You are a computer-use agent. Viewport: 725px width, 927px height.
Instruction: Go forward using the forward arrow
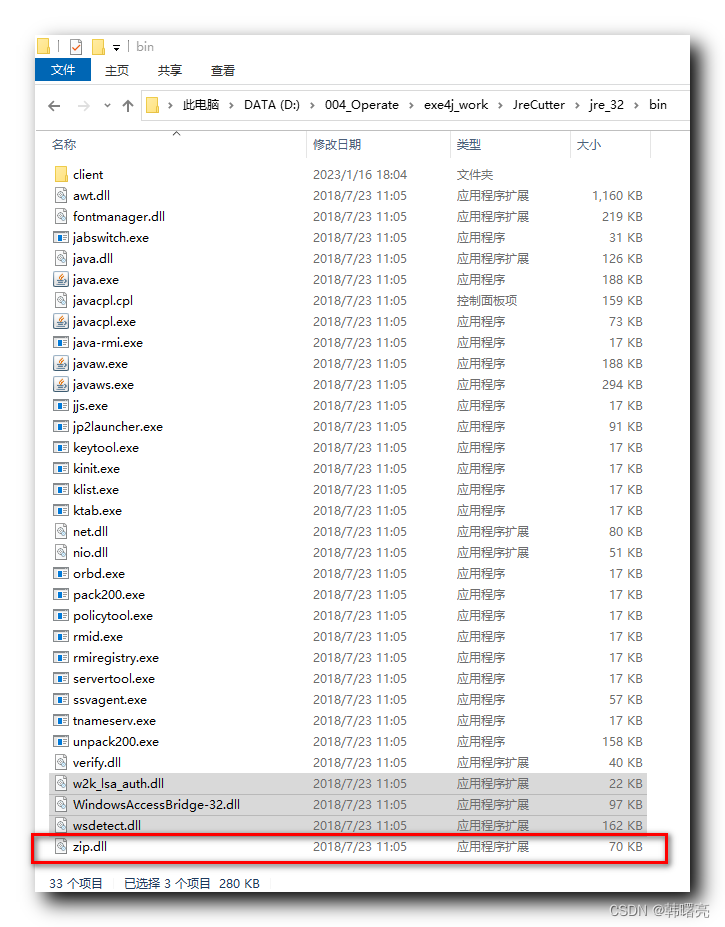[x=84, y=106]
